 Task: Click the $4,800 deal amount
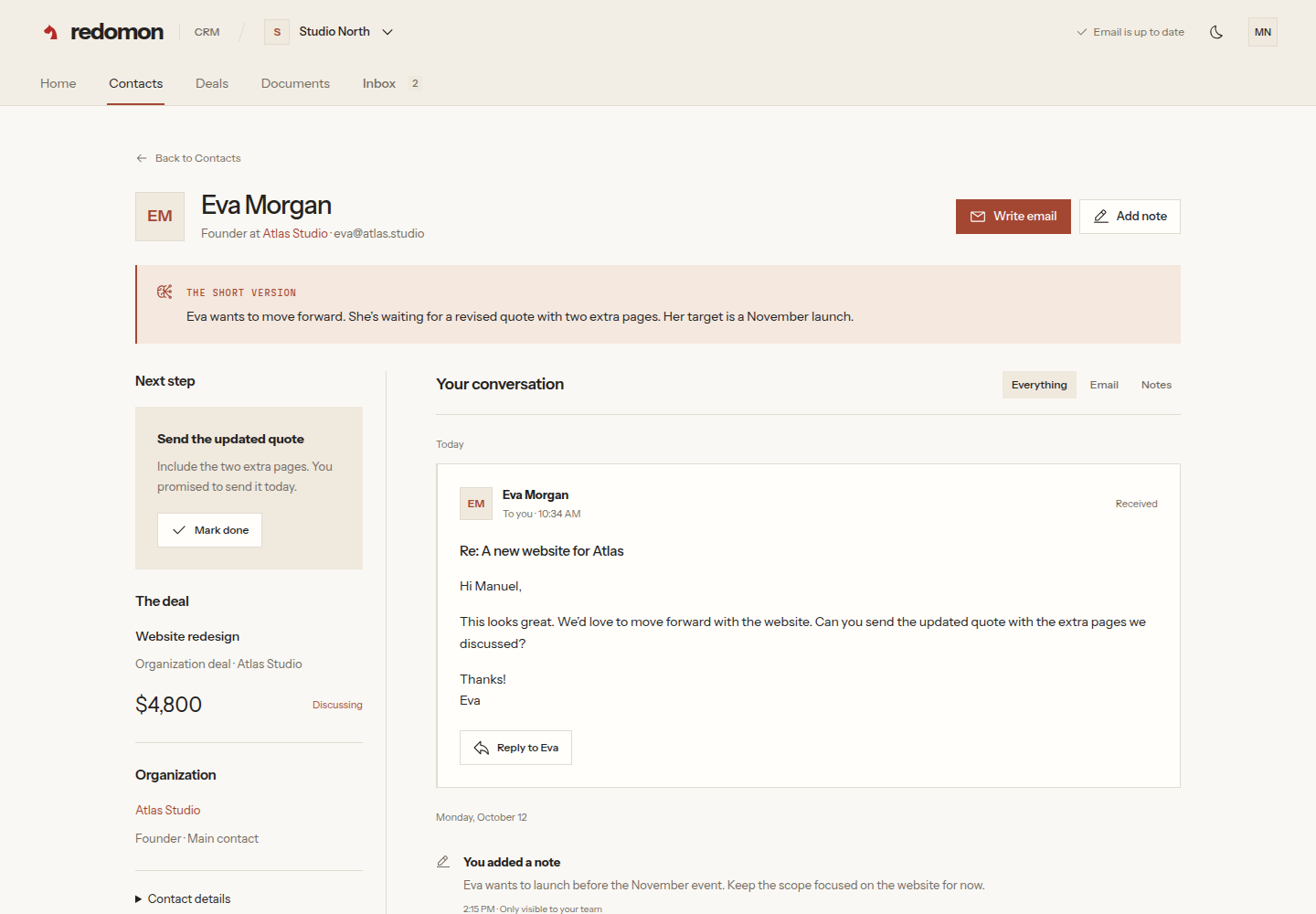(169, 705)
